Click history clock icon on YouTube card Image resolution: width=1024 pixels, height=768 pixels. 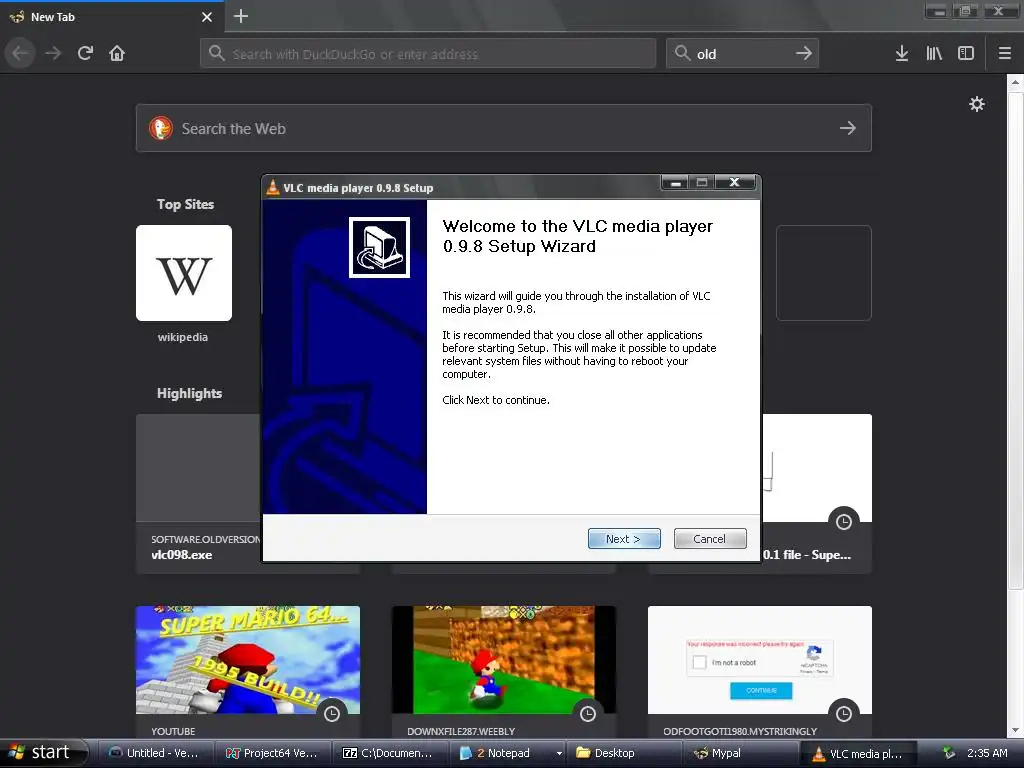coord(332,714)
